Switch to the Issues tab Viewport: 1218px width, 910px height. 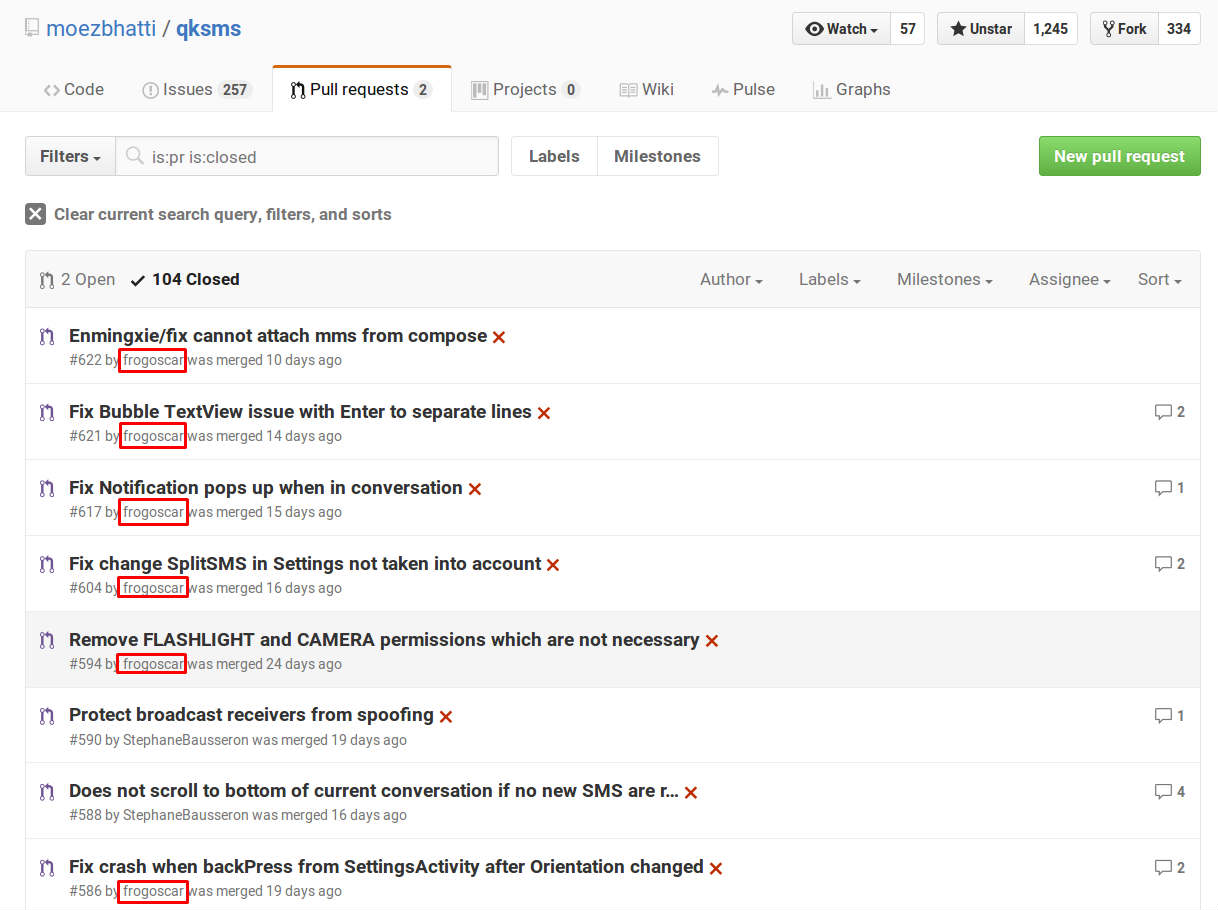point(195,90)
